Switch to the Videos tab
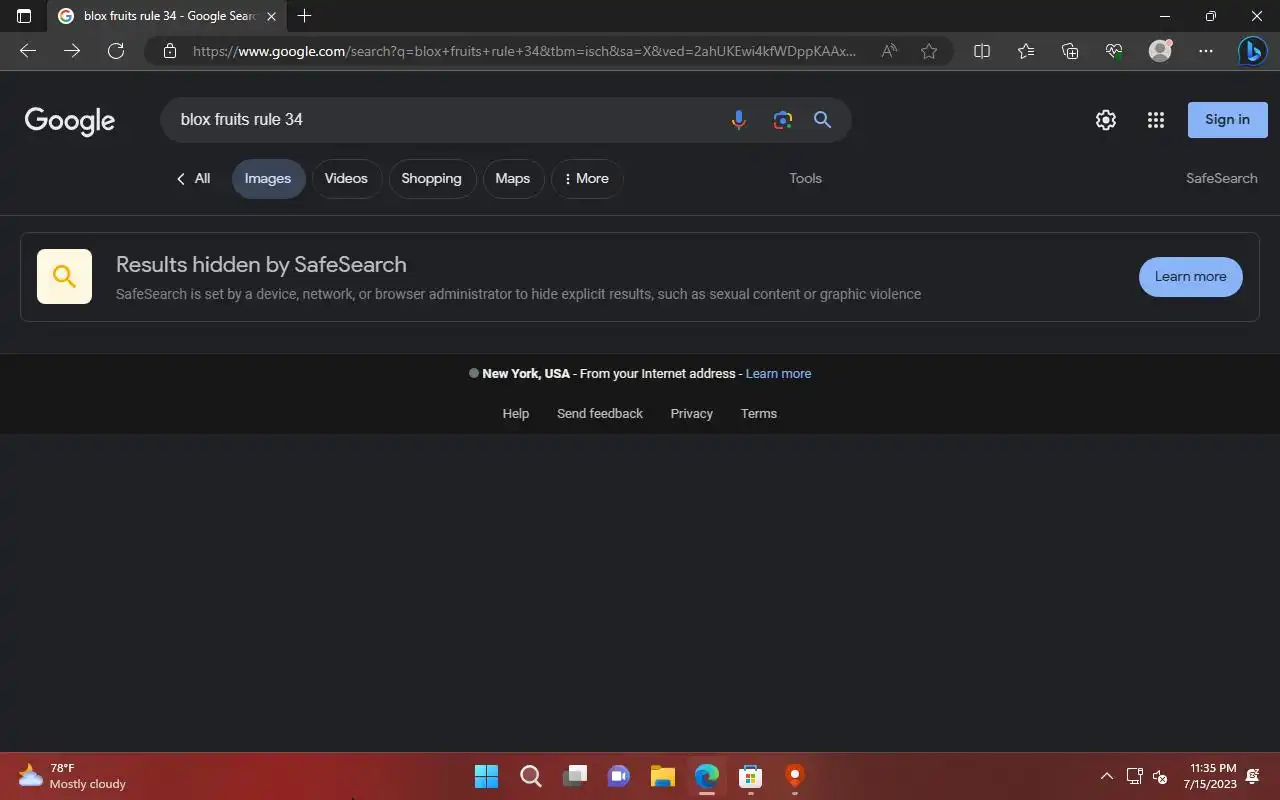The height and width of the screenshot is (800, 1280). tap(346, 179)
